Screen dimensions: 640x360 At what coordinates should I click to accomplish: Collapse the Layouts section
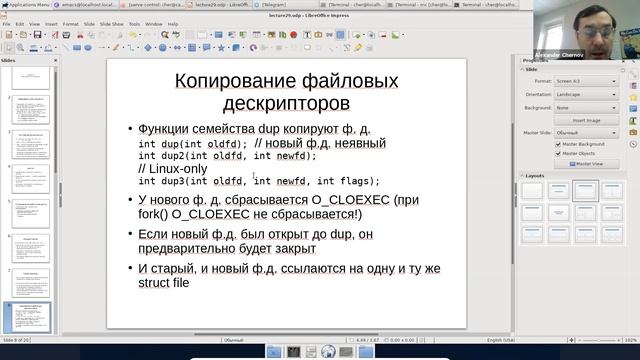(x=522, y=176)
